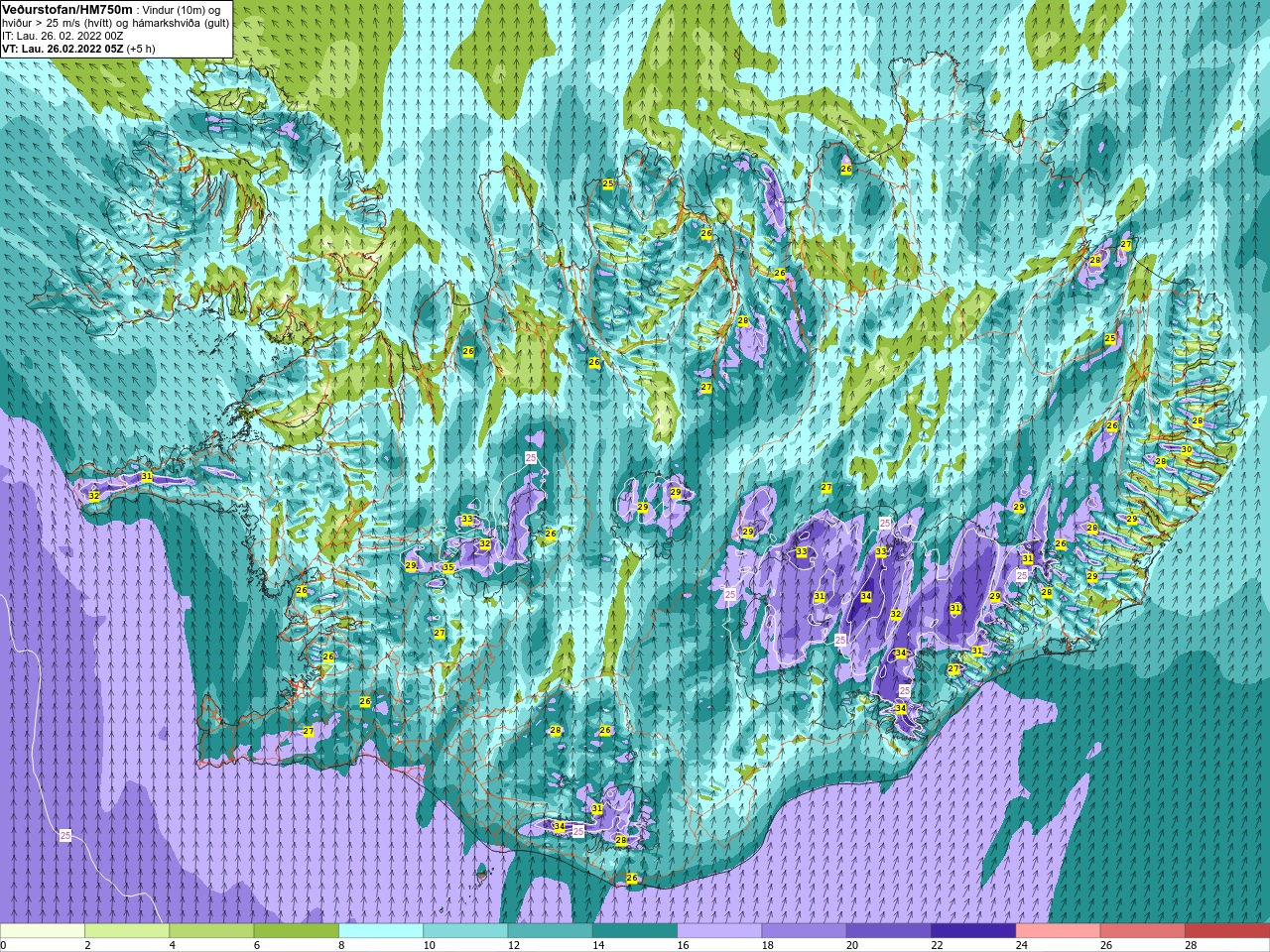The image size is (1270, 952).
Task: Click the dark teal 14–16 m/s swatch
Action: point(635,931)
